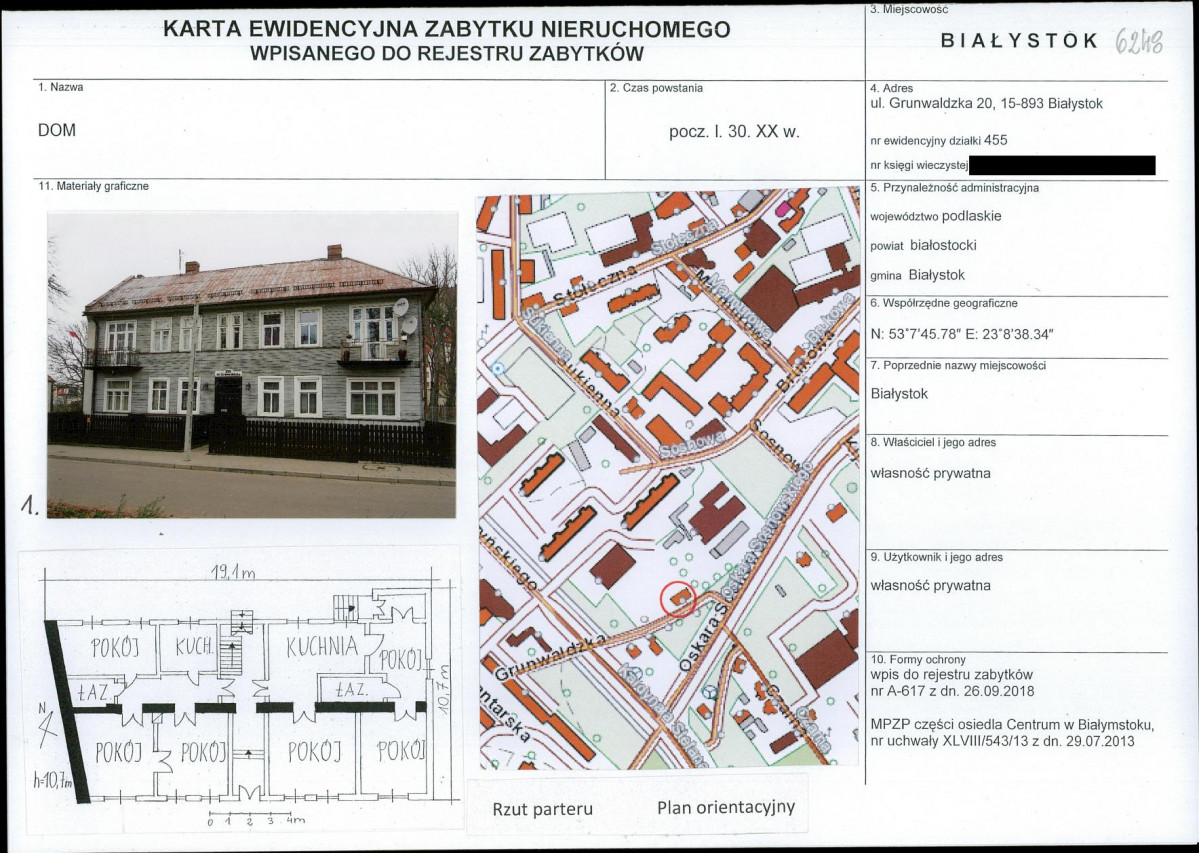Click the Rzut parteru caption
This screenshot has width=1199, height=853.
tap(541, 807)
